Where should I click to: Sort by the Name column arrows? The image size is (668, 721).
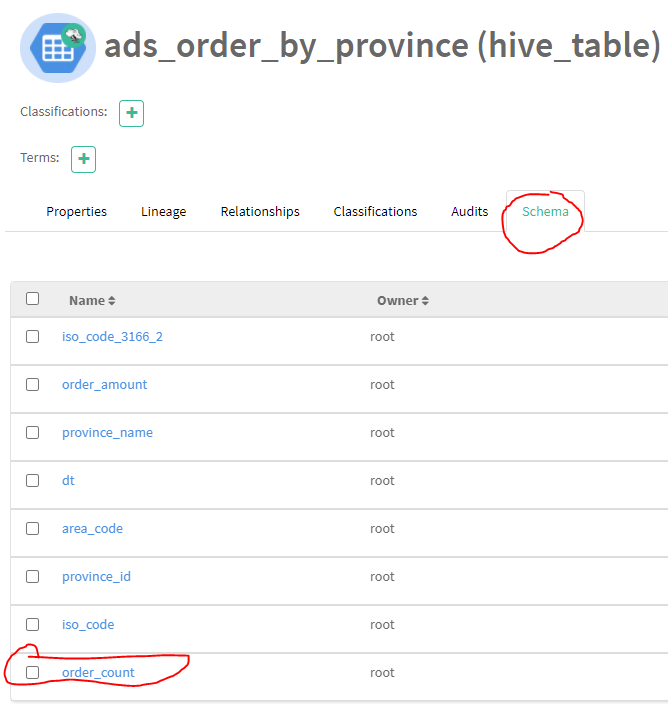111,301
